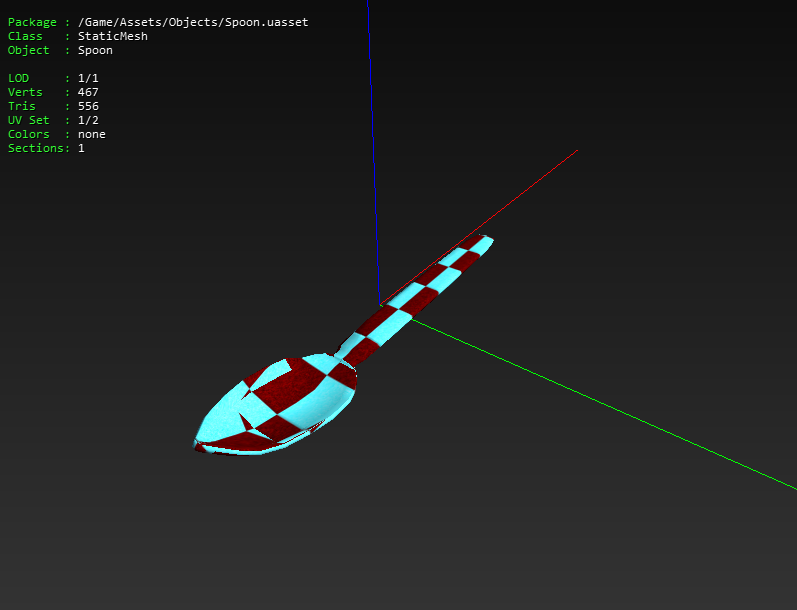797x610 pixels.
Task: Click the Tris count 556
Action: click(x=88, y=106)
